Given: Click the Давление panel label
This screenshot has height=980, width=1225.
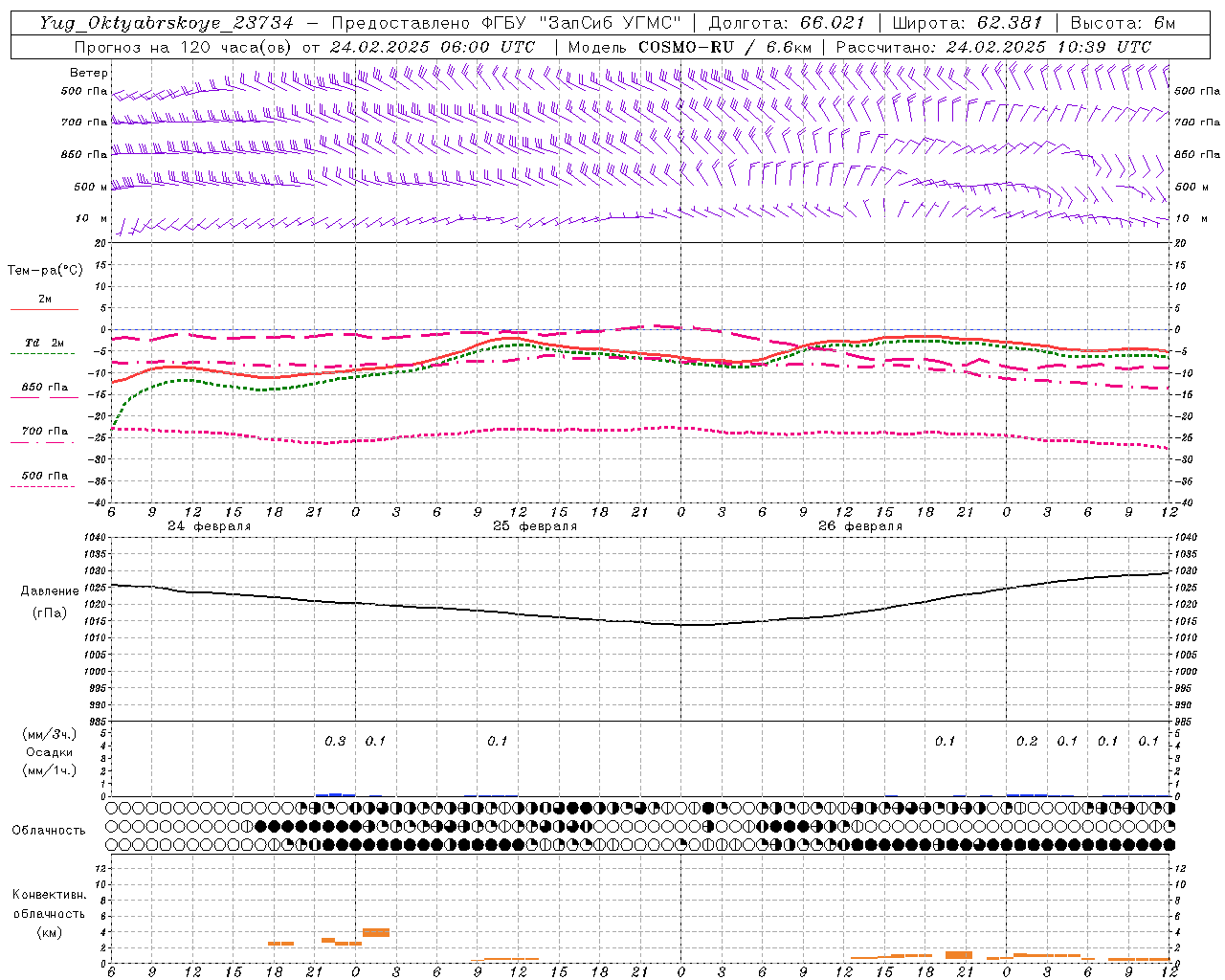Looking at the screenshot, I should [50, 591].
